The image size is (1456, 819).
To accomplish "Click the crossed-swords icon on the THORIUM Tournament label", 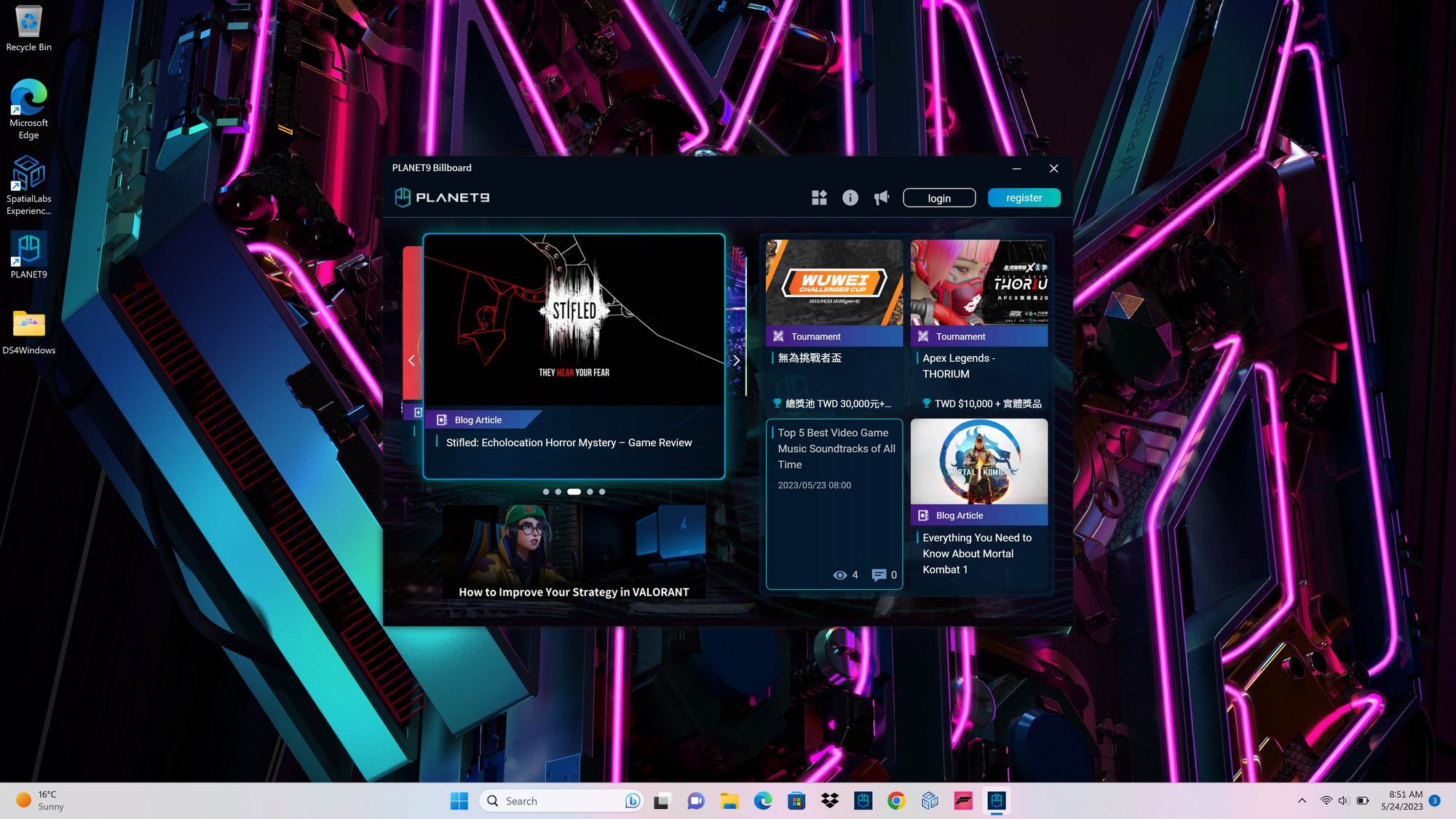I will [923, 336].
